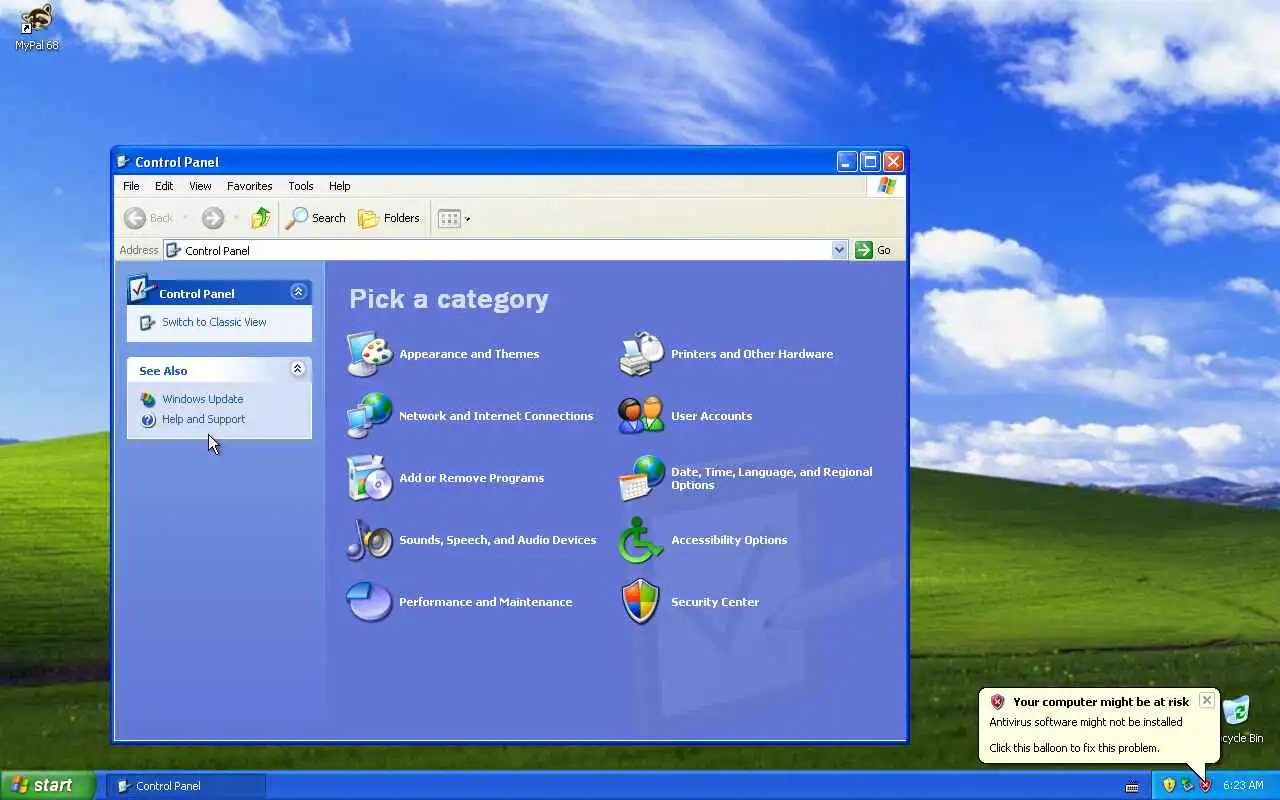Screen dimensions: 1280x800
Task: Open Performance and Maintenance pie chart icon
Action: pyautogui.click(x=369, y=602)
